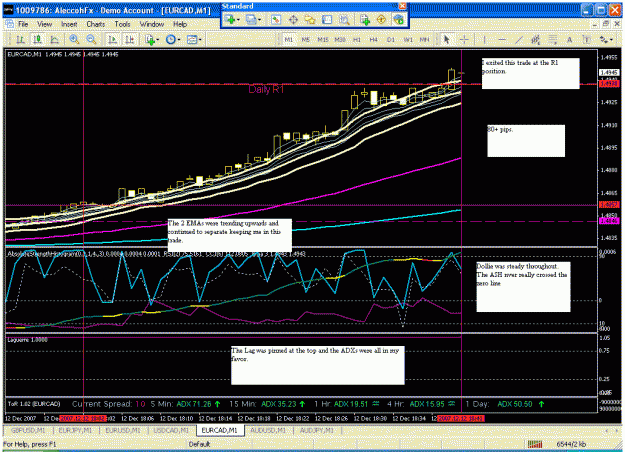Toggle the Data Window crosshair-target icon
The height and width of the screenshot is (452, 625).
tap(293, 20)
